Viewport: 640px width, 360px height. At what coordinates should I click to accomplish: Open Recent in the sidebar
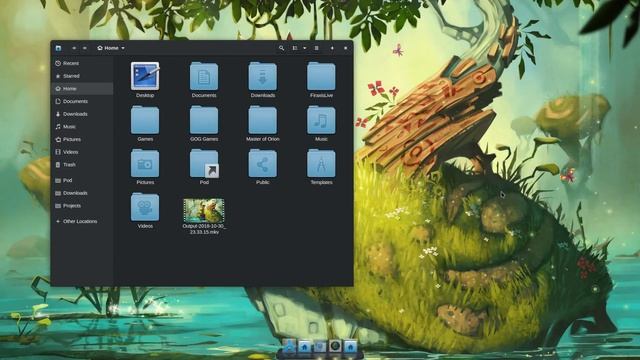pos(82,63)
